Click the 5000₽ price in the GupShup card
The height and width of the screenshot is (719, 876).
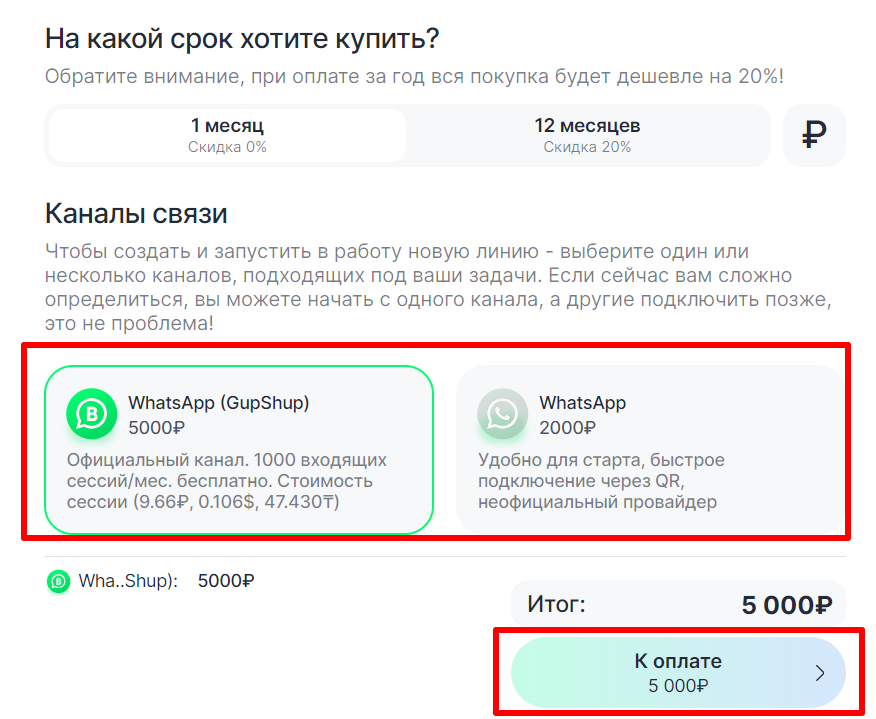[x=157, y=428]
